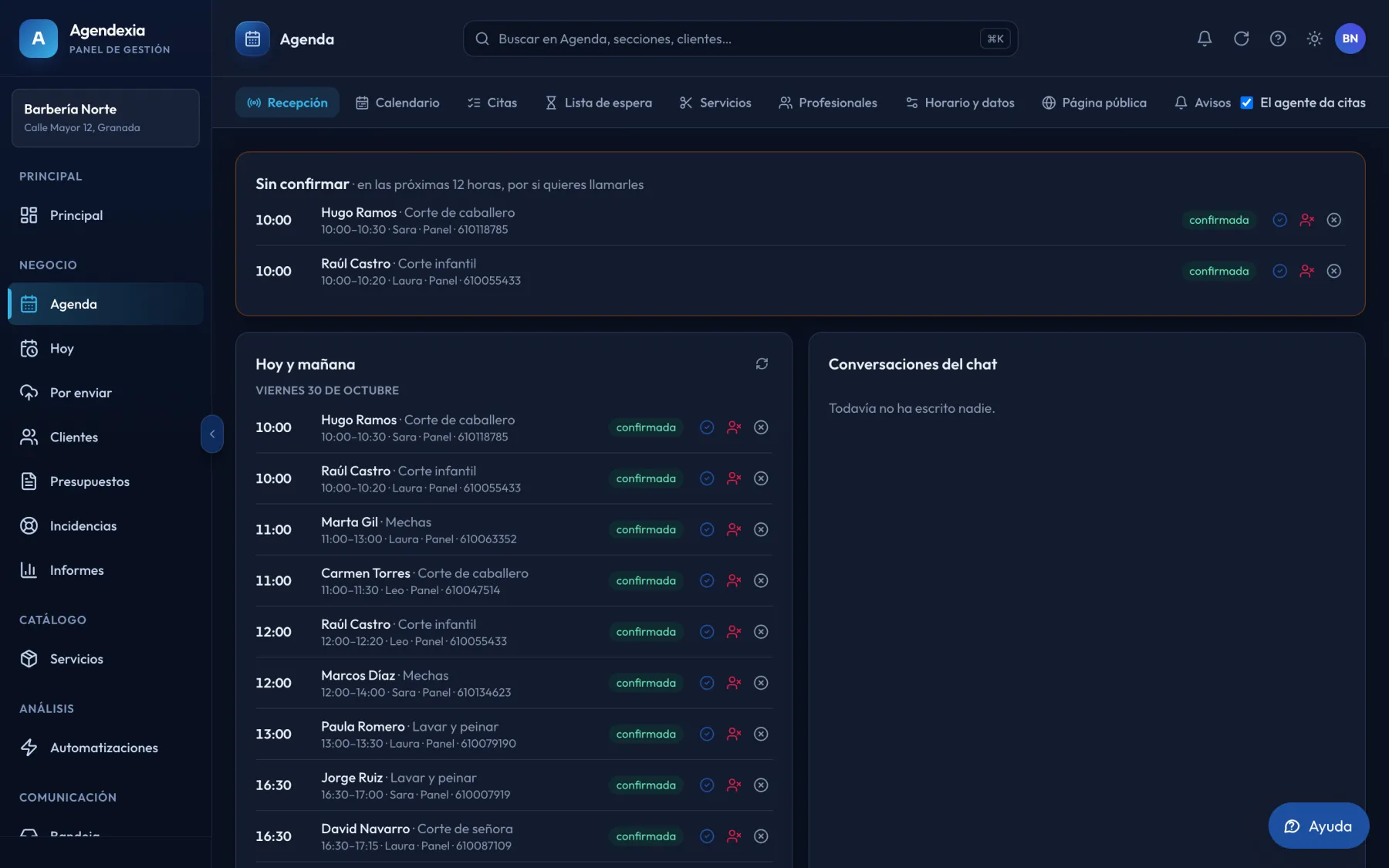Cancel David Navarro's 16:30 appointment
This screenshot has height=868, width=1389.
761,836
